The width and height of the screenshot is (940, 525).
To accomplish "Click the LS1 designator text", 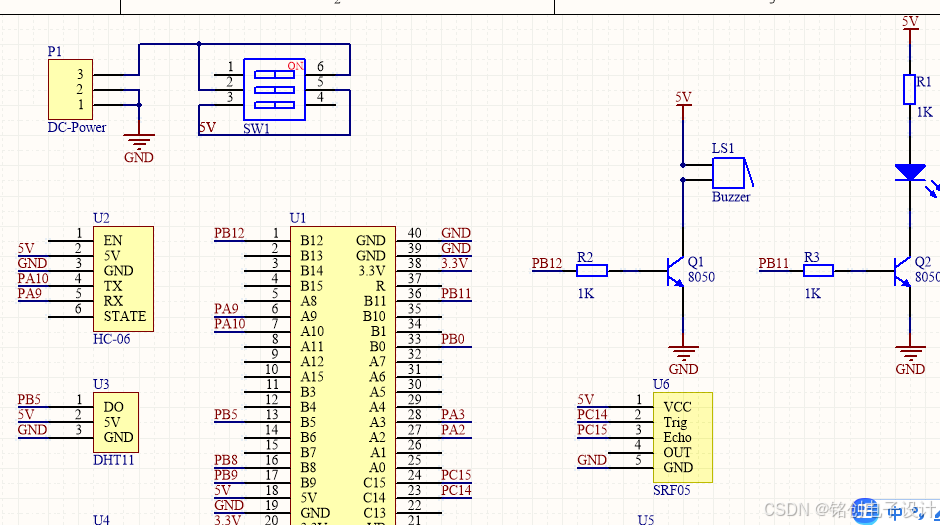I will pyautogui.click(x=722, y=149).
